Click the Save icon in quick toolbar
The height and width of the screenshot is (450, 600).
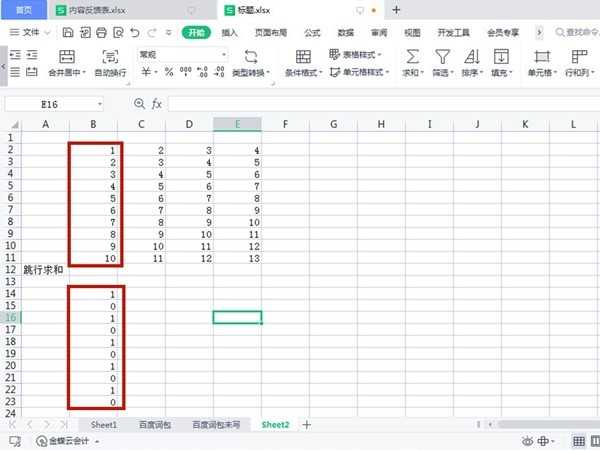coord(68,33)
